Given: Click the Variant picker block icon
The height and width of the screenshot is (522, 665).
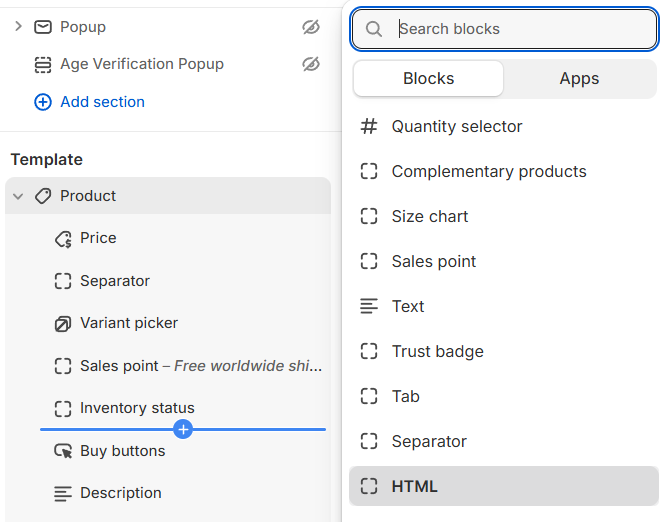Looking at the screenshot, I should click(63, 324).
